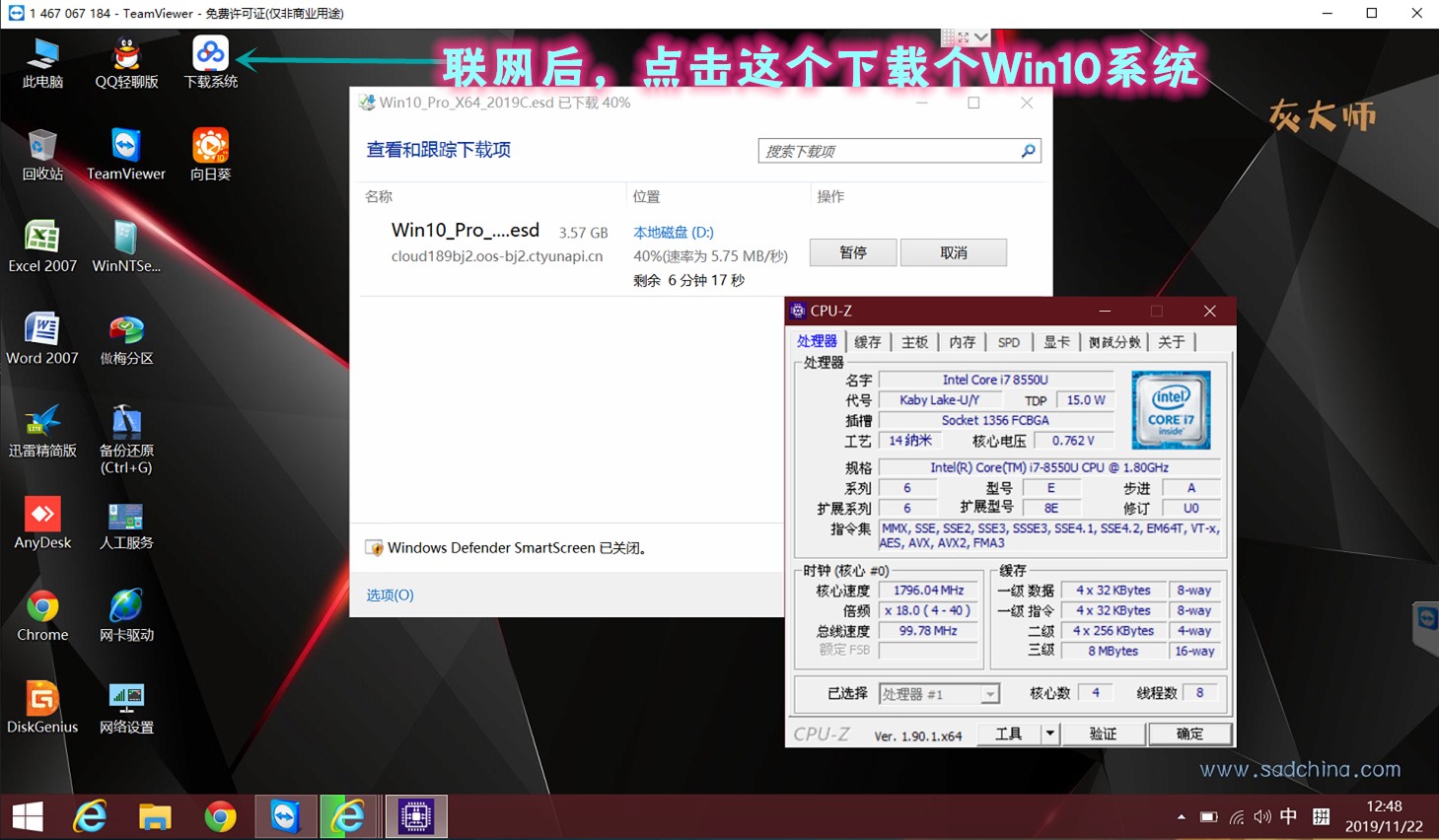1439x840 pixels.
Task: Switch to the 内存 tab in CPU-Z
Action: point(963,342)
